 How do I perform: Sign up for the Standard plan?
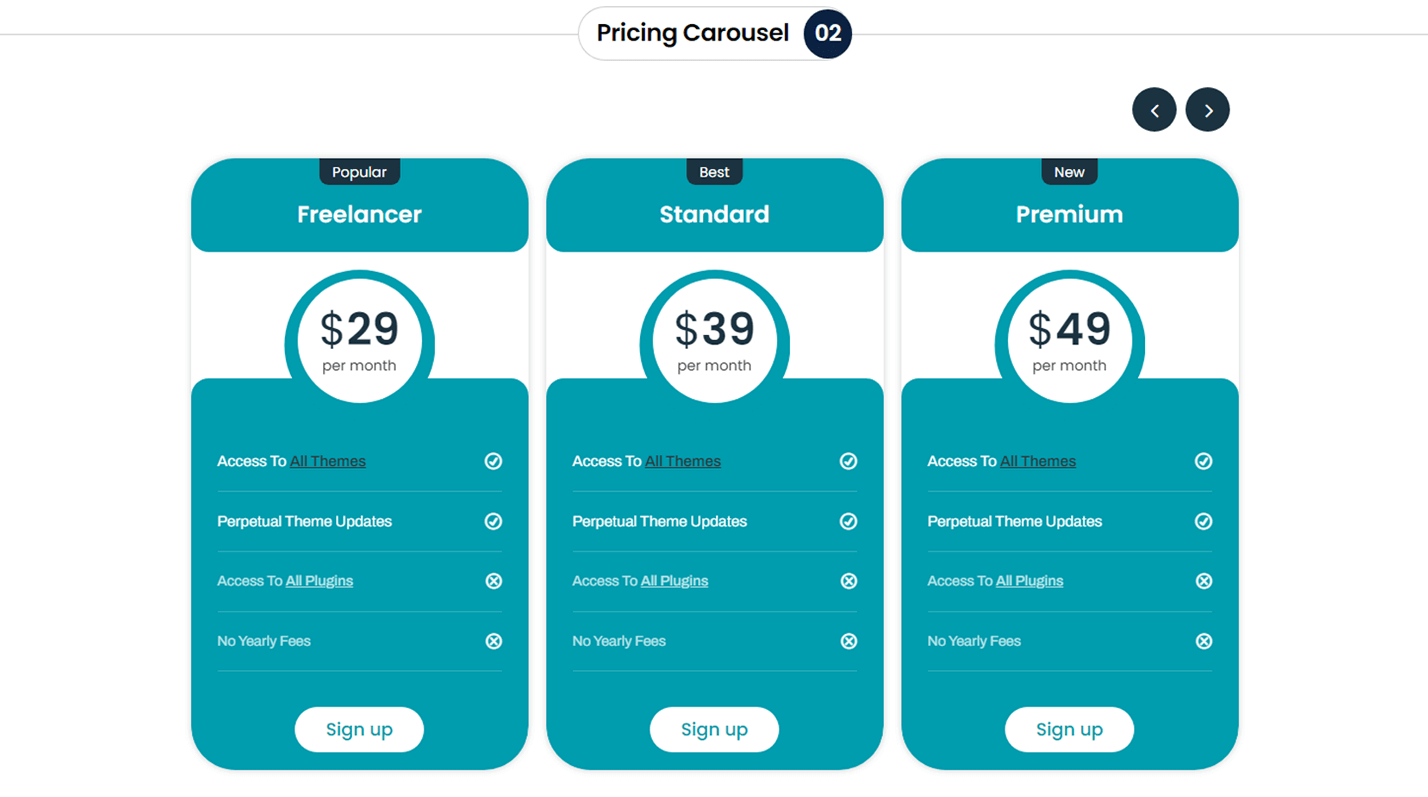[714, 729]
